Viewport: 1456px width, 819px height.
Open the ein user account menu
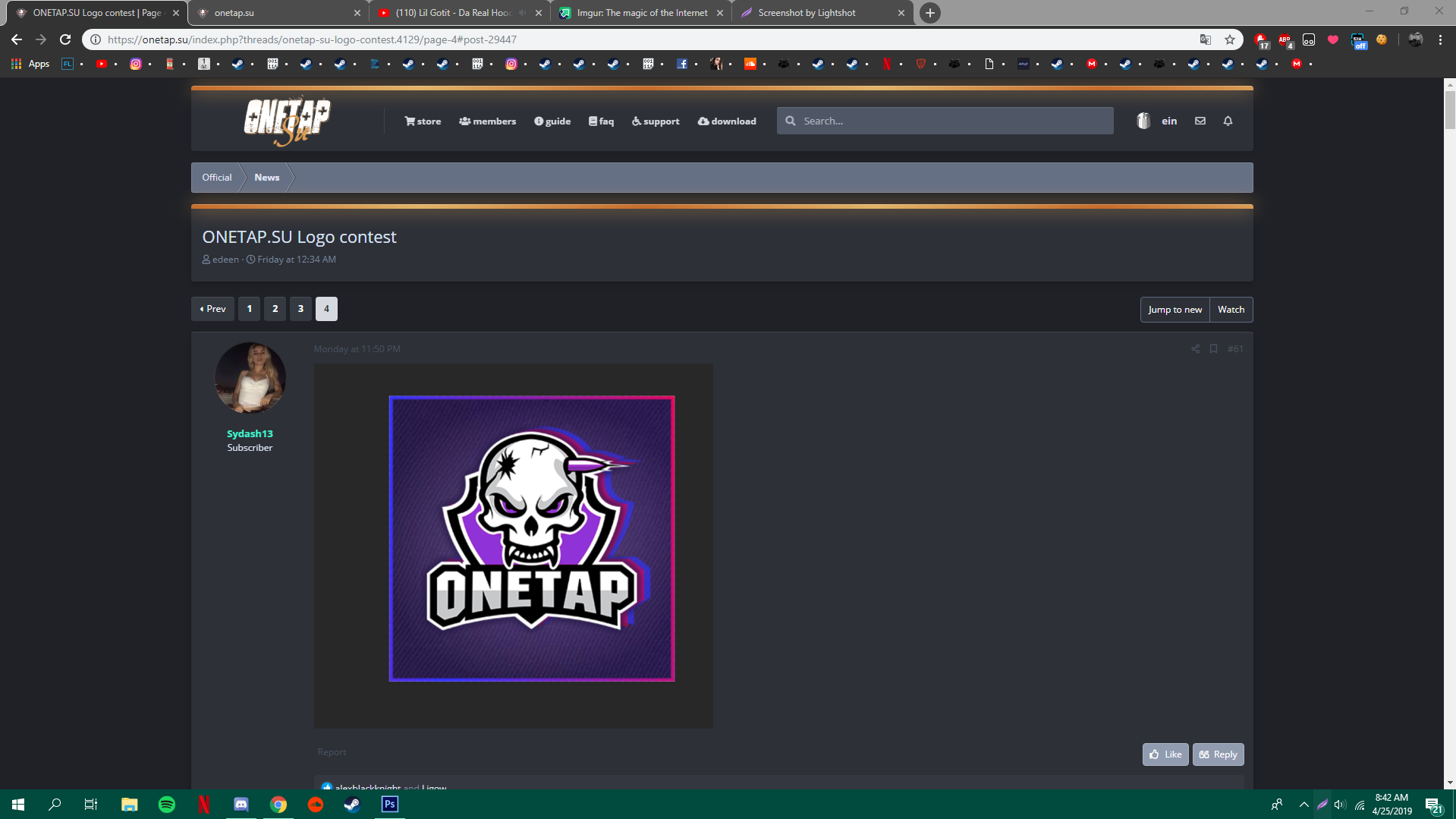point(1157,121)
